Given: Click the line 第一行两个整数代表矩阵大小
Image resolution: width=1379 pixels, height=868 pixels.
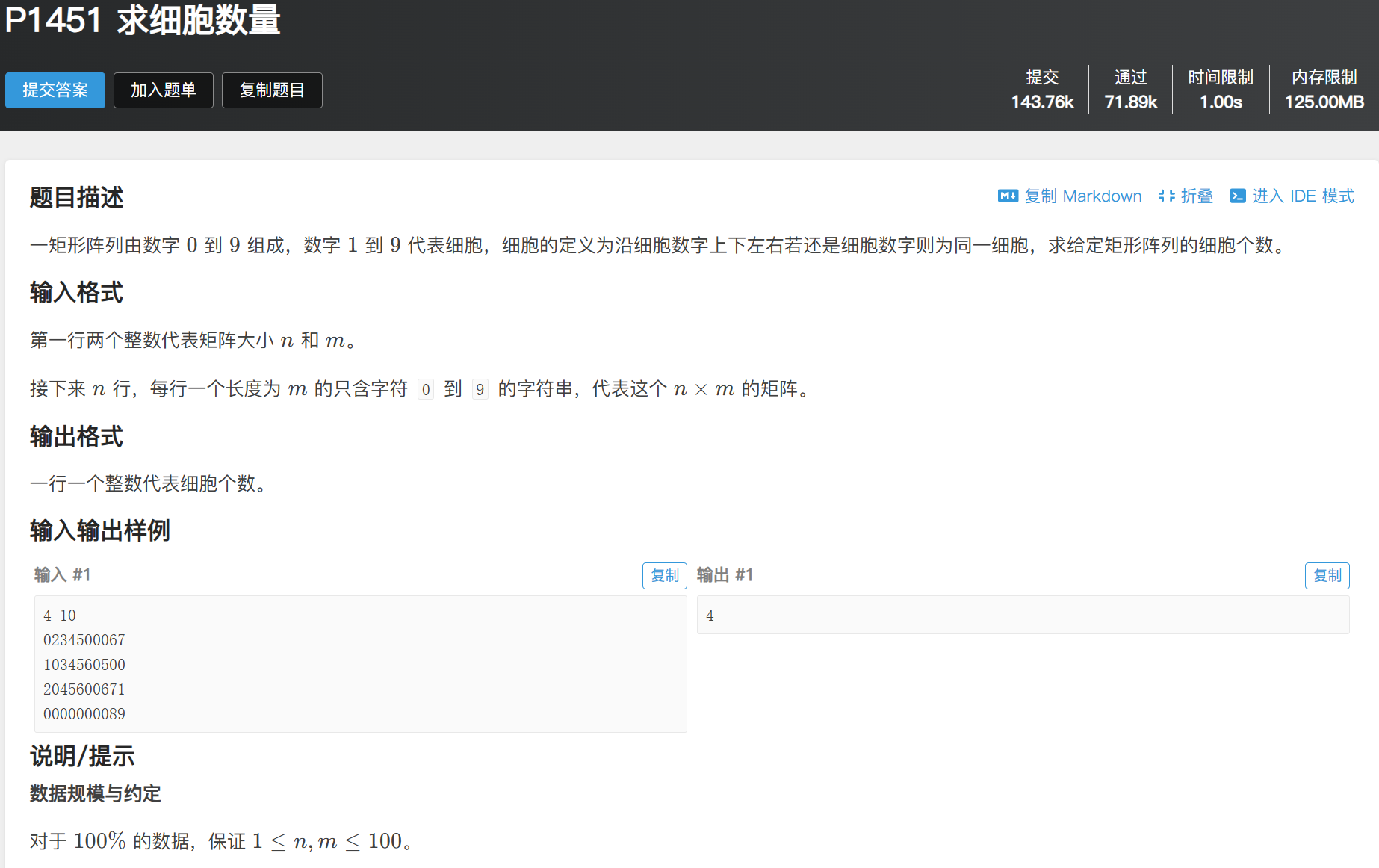Looking at the screenshot, I should (195, 341).
